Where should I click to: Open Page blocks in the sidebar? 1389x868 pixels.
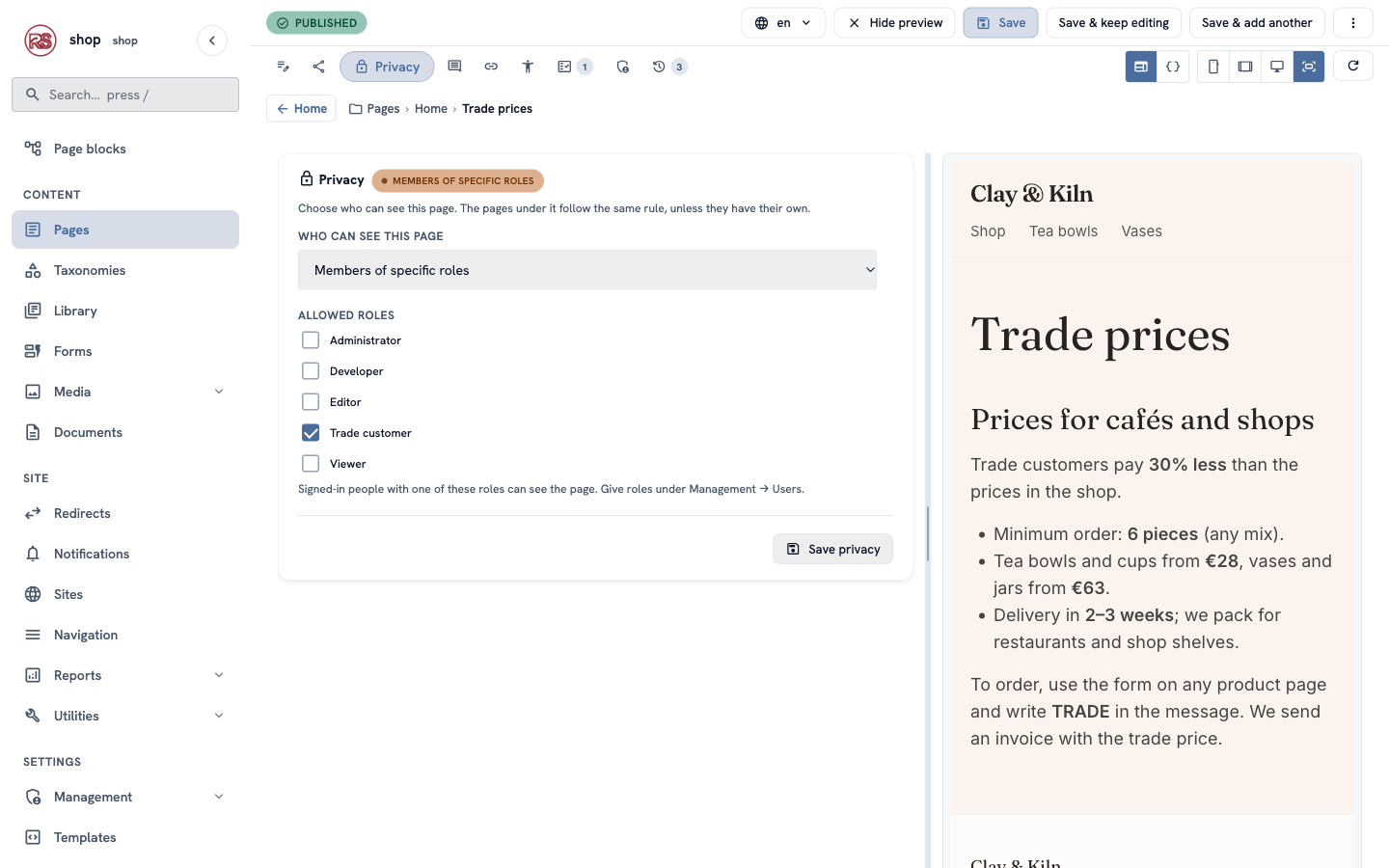(x=125, y=149)
